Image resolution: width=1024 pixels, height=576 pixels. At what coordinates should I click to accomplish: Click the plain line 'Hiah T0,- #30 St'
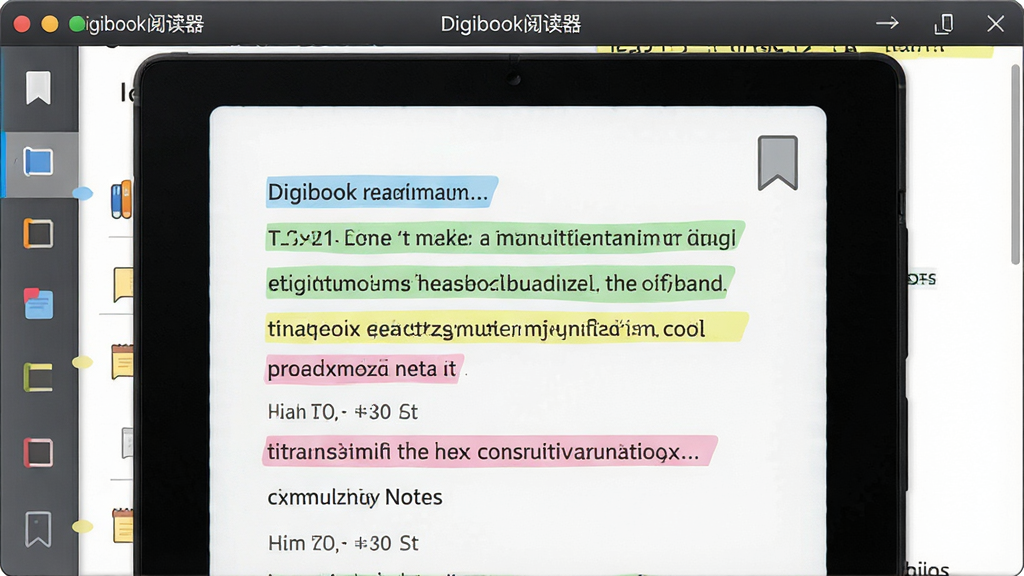click(343, 412)
